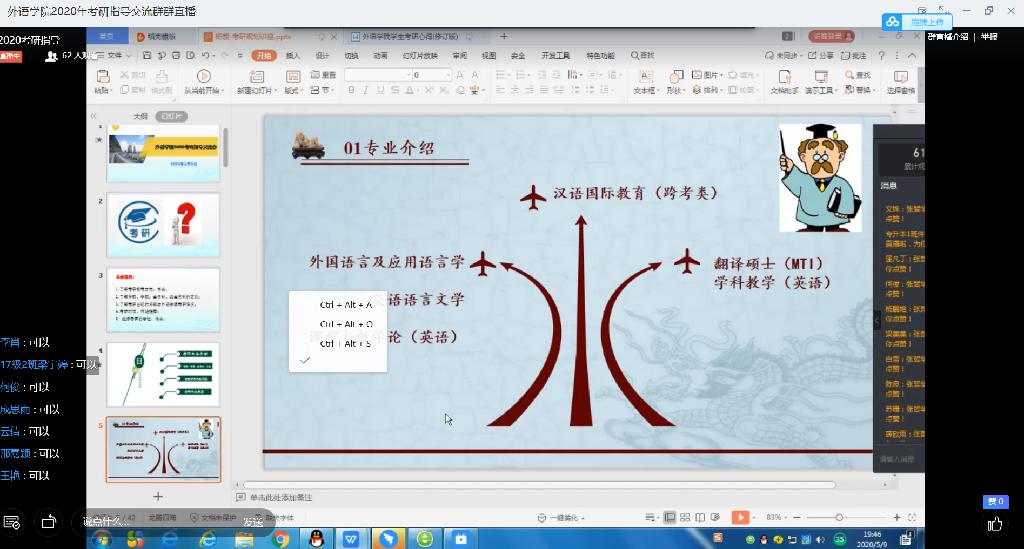The height and width of the screenshot is (549, 1024).
Task: Click the New Slide icon
Action: (254, 77)
